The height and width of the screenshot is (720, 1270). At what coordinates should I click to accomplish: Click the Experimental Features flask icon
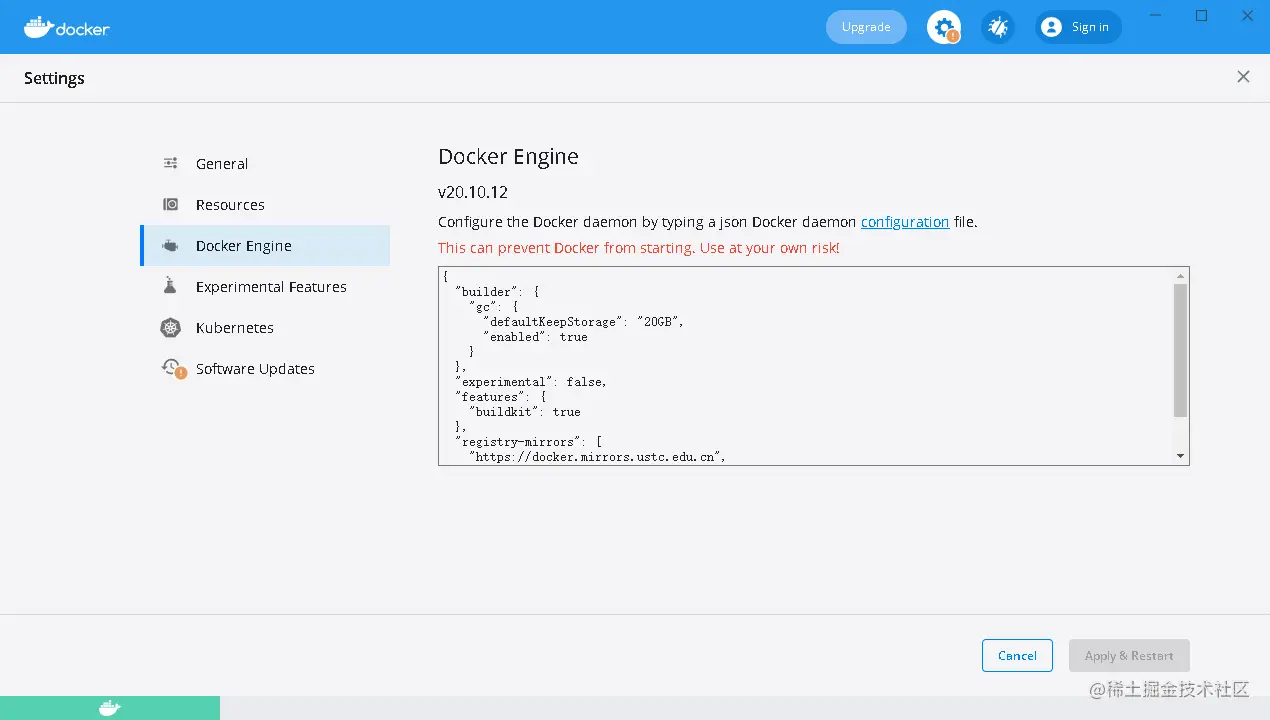point(171,286)
